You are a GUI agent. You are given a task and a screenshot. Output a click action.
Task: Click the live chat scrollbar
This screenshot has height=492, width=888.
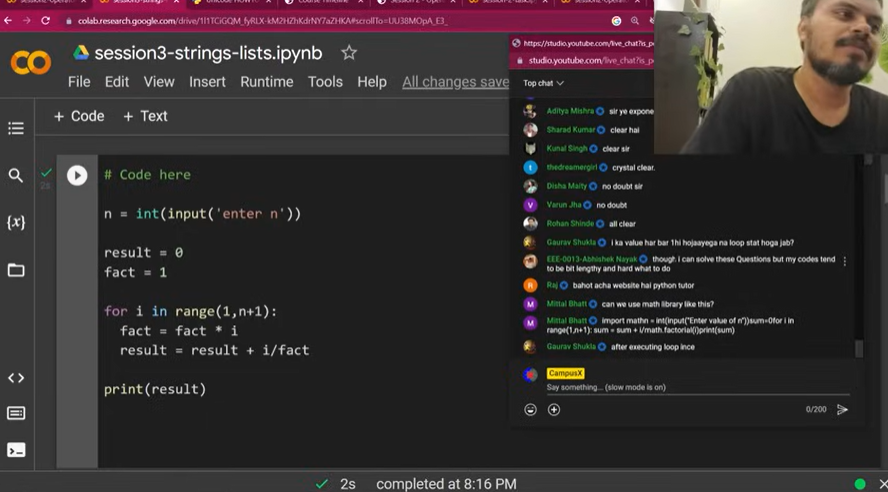pyautogui.click(x=859, y=348)
